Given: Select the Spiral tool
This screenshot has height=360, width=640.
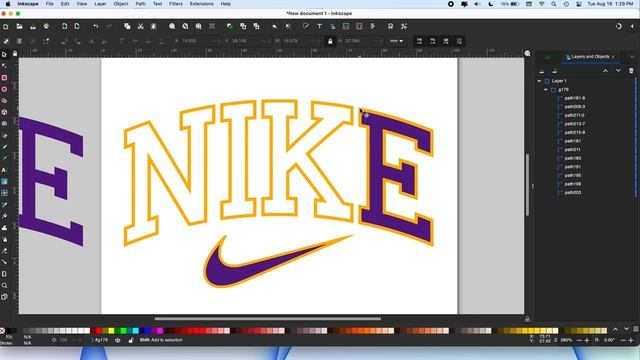Looking at the screenshot, I should [x=4, y=123].
